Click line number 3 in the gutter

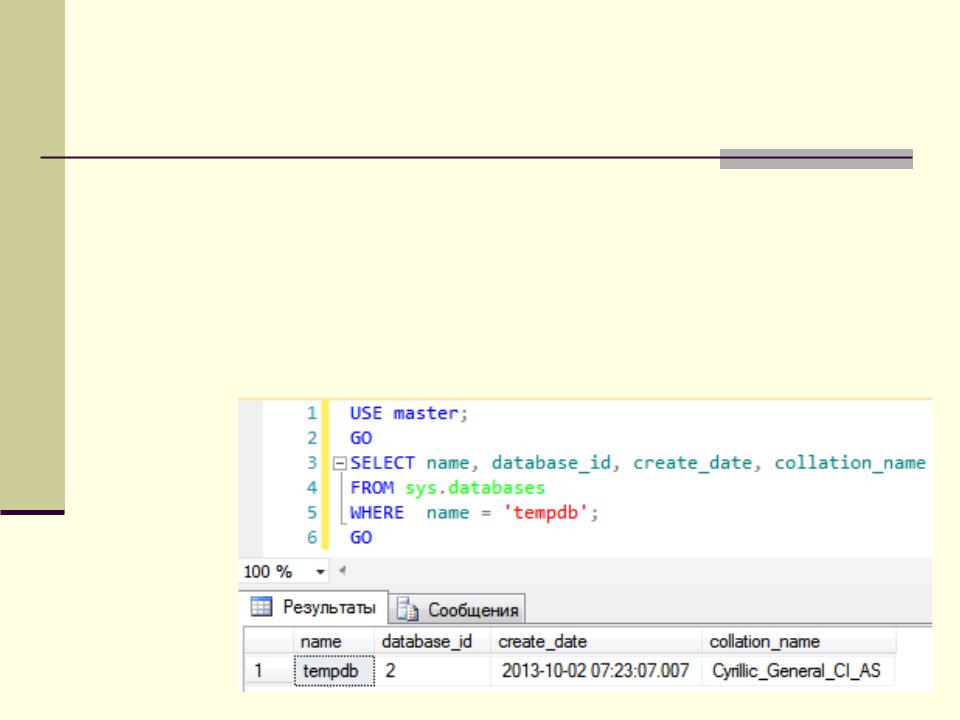(312, 463)
